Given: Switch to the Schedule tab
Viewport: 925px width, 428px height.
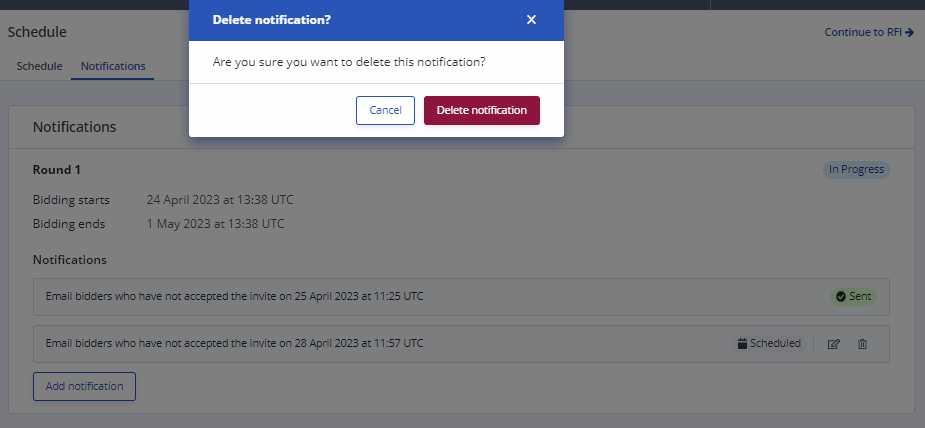Looking at the screenshot, I should pyautogui.click(x=39, y=66).
